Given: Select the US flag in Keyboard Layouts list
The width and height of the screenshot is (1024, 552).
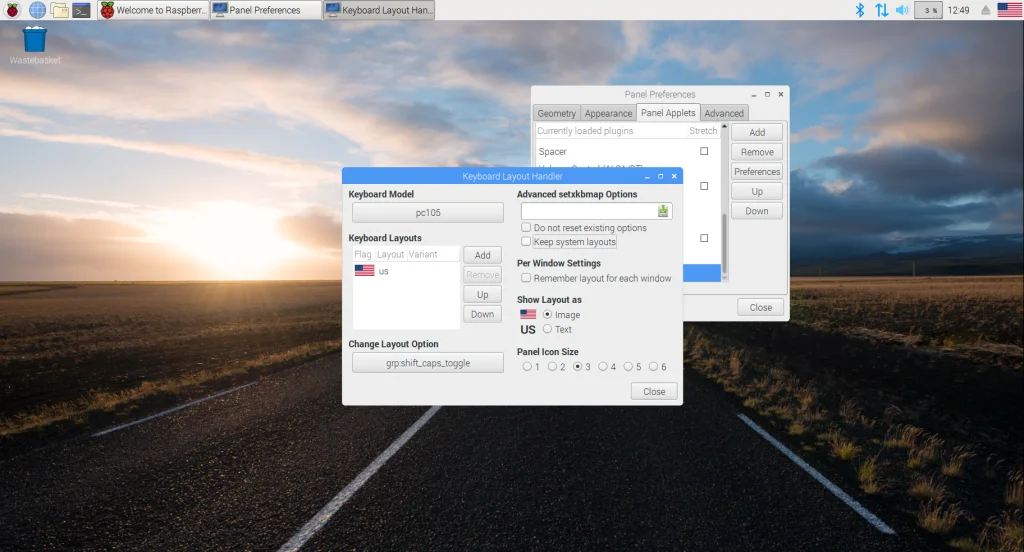Looking at the screenshot, I should coord(364,270).
